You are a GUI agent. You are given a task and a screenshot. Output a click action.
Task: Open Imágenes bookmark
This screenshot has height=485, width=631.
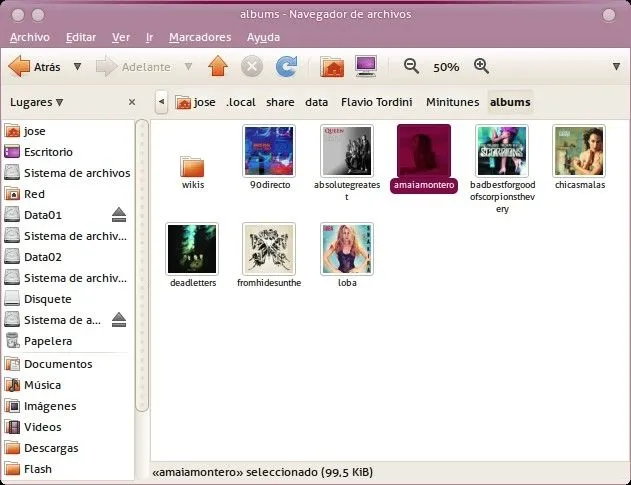point(68,406)
